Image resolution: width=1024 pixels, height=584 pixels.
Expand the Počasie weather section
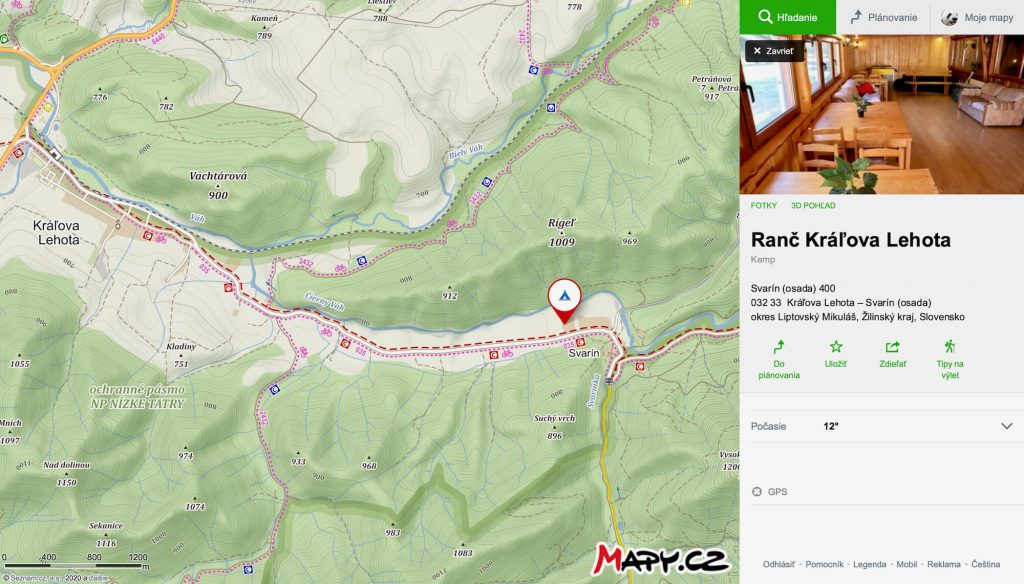click(x=882, y=426)
